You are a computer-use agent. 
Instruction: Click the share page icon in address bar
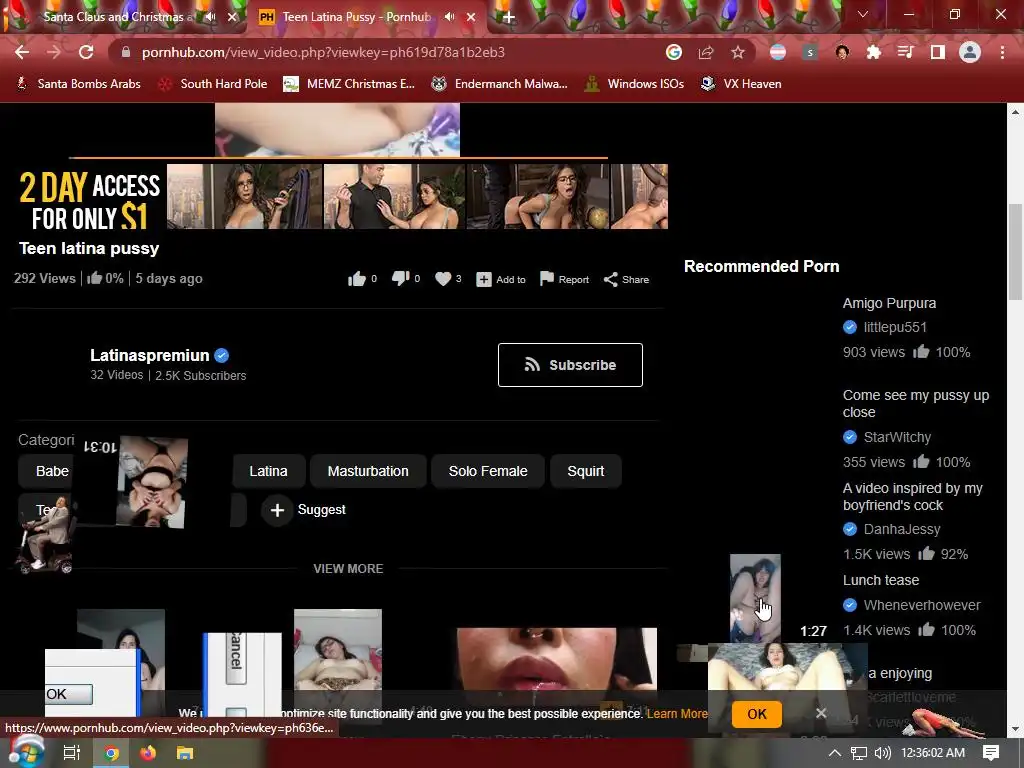click(x=706, y=52)
